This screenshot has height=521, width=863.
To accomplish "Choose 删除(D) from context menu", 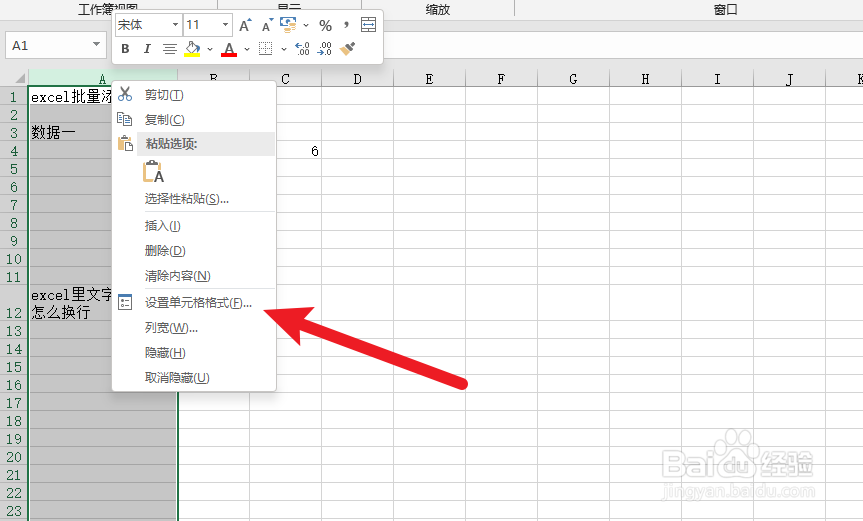I will [194, 251].
